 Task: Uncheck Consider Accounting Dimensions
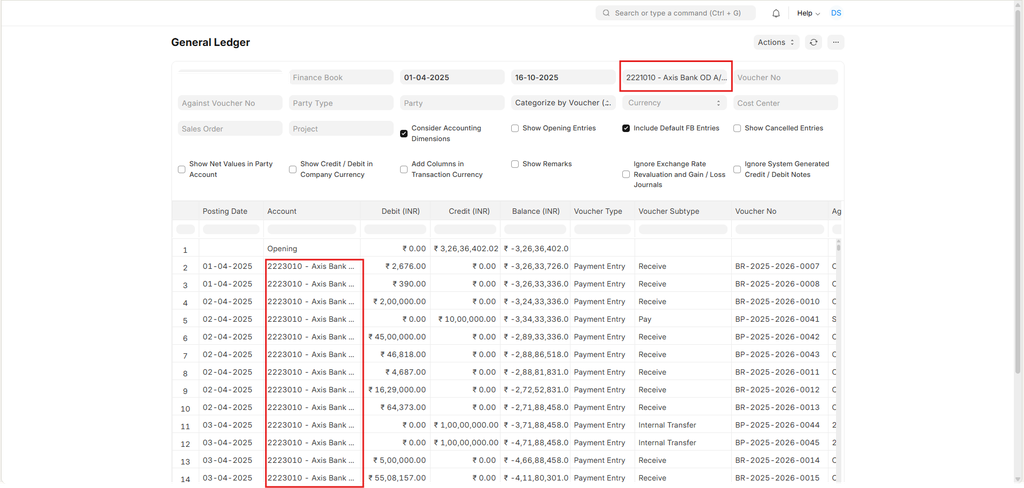pyautogui.click(x=404, y=133)
